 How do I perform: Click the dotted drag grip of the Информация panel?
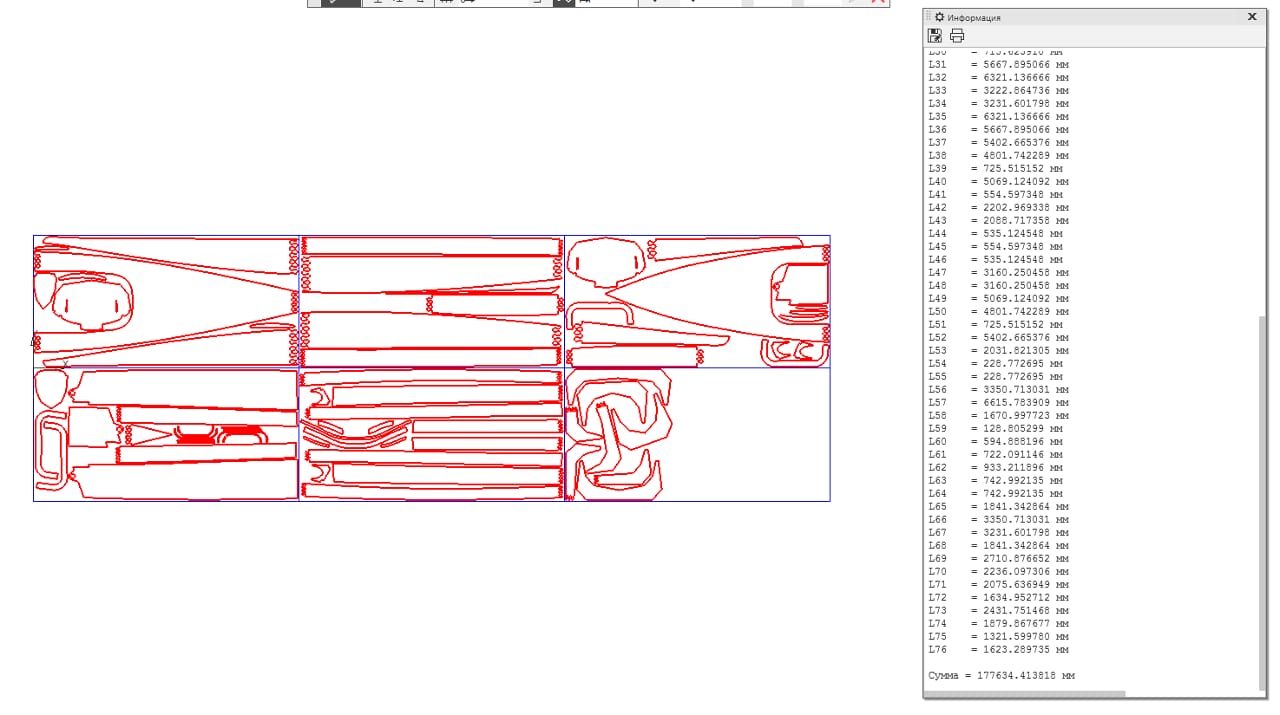929,17
